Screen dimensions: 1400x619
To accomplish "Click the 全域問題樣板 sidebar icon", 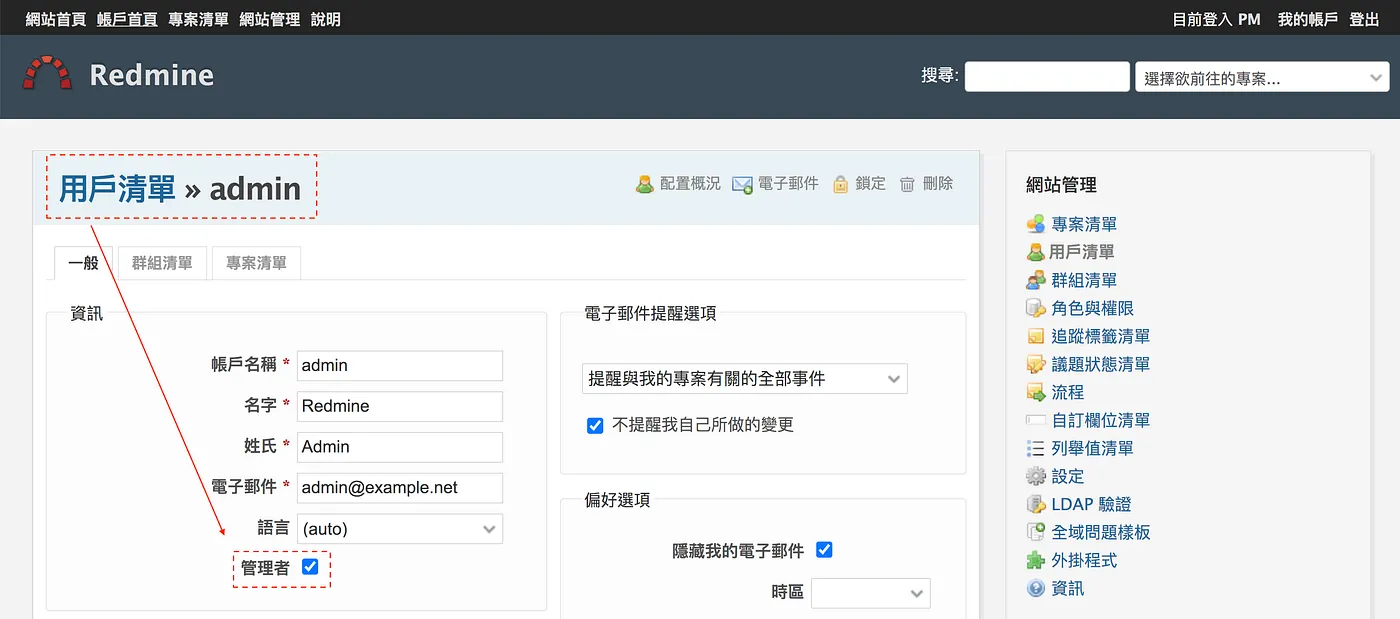I will pos(1036,532).
